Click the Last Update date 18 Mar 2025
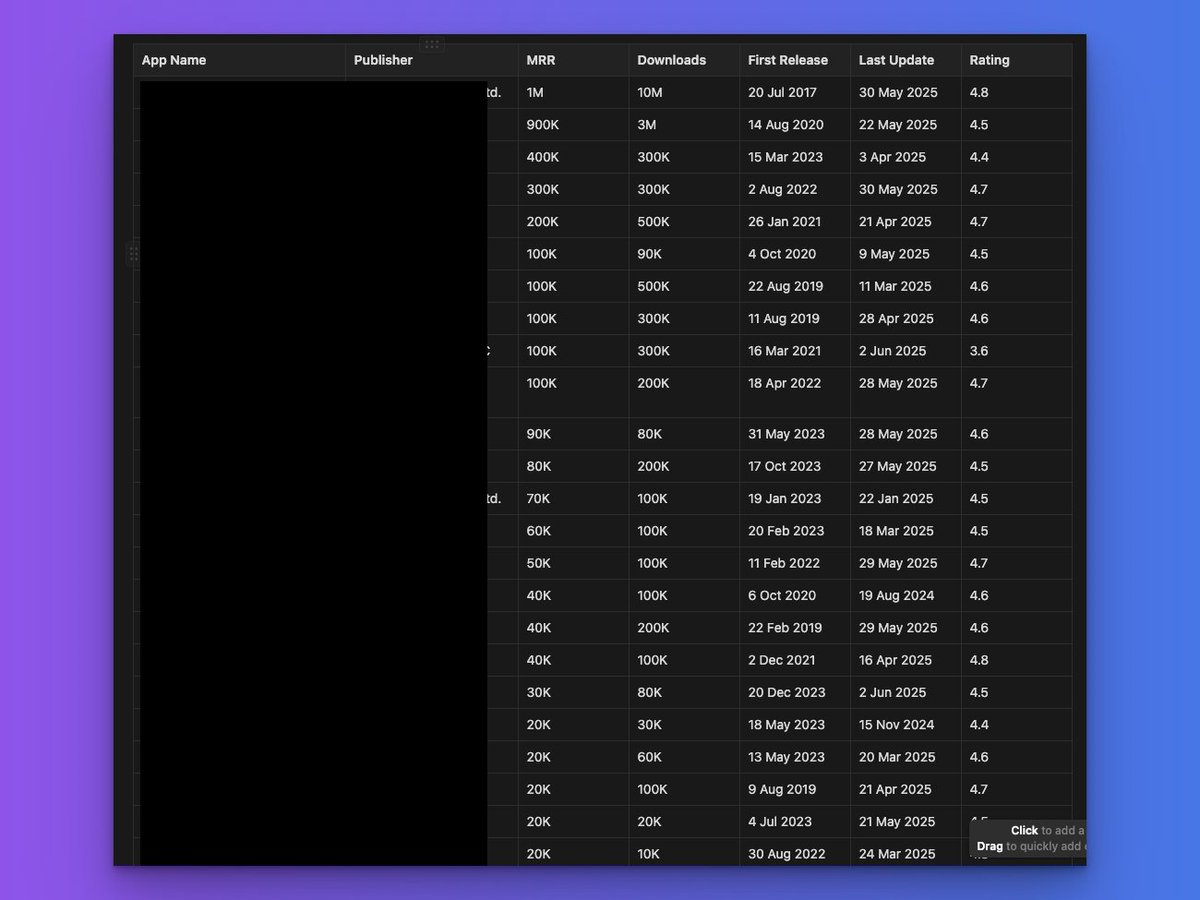Screen dimensions: 1200x900 (x=896, y=531)
